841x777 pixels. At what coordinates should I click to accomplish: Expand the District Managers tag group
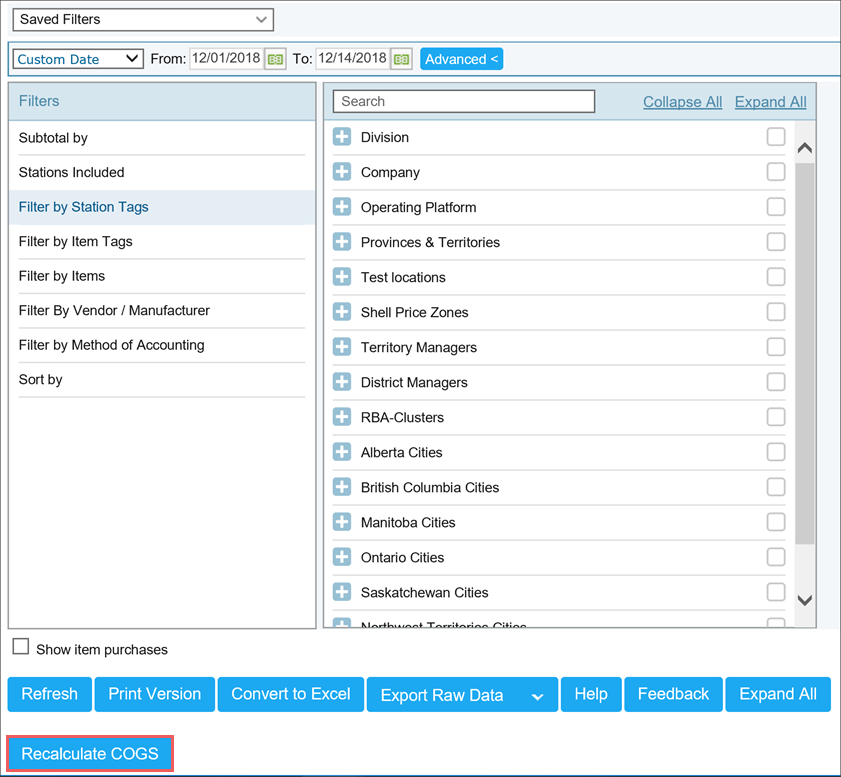point(342,382)
